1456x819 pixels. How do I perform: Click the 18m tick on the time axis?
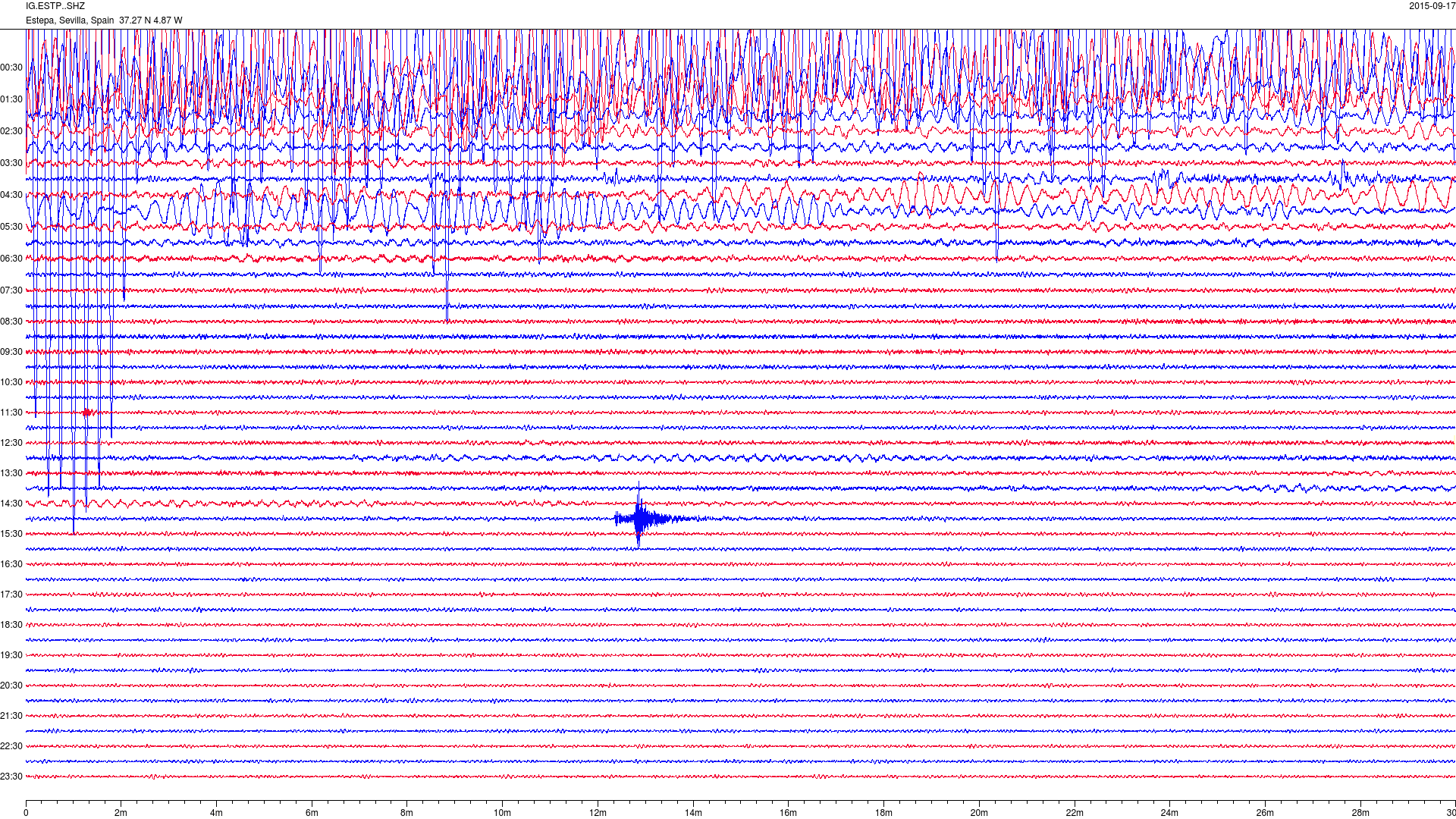(x=883, y=813)
